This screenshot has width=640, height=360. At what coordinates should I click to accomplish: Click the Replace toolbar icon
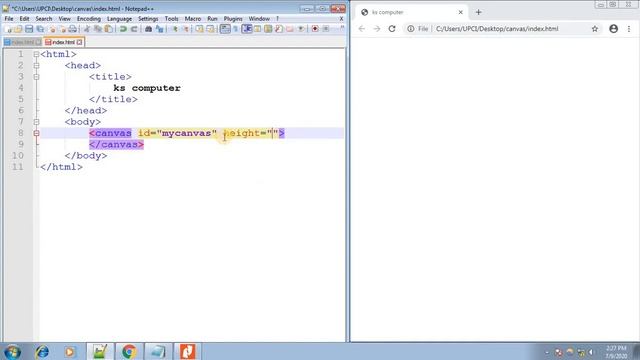click(x=160, y=29)
